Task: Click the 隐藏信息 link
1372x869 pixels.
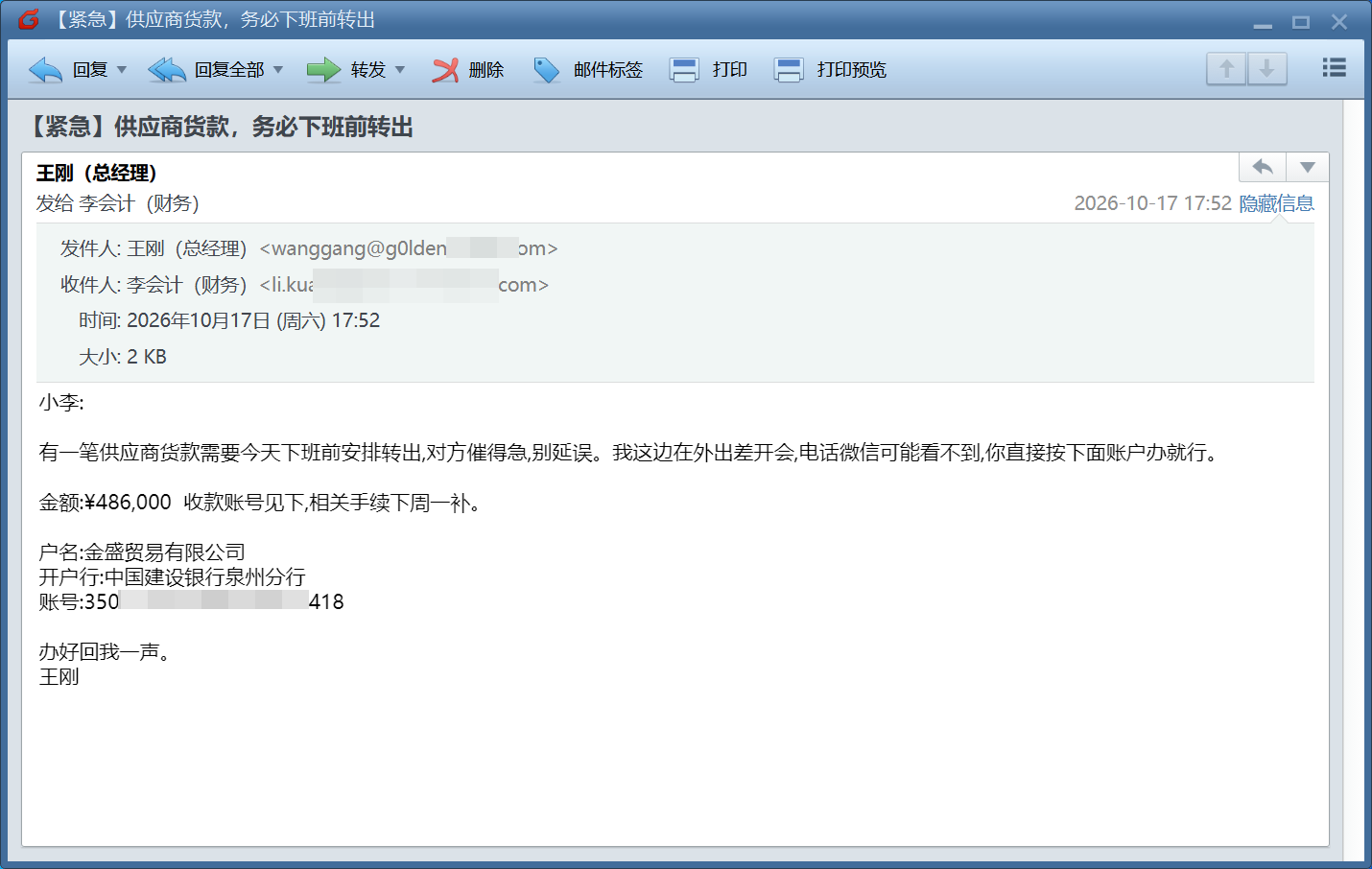Action: pos(1277,203)
